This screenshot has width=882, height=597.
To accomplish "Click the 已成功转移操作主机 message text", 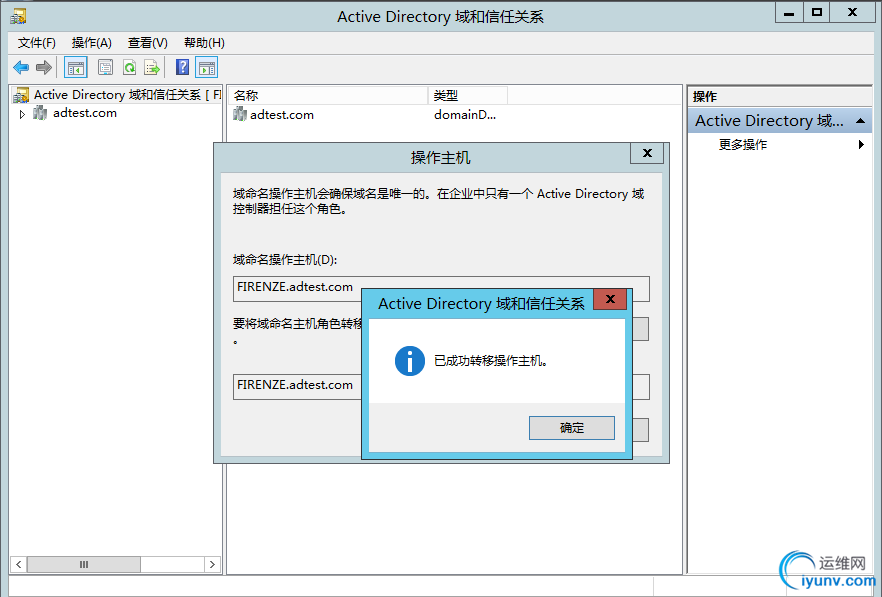I will point(490,361).
